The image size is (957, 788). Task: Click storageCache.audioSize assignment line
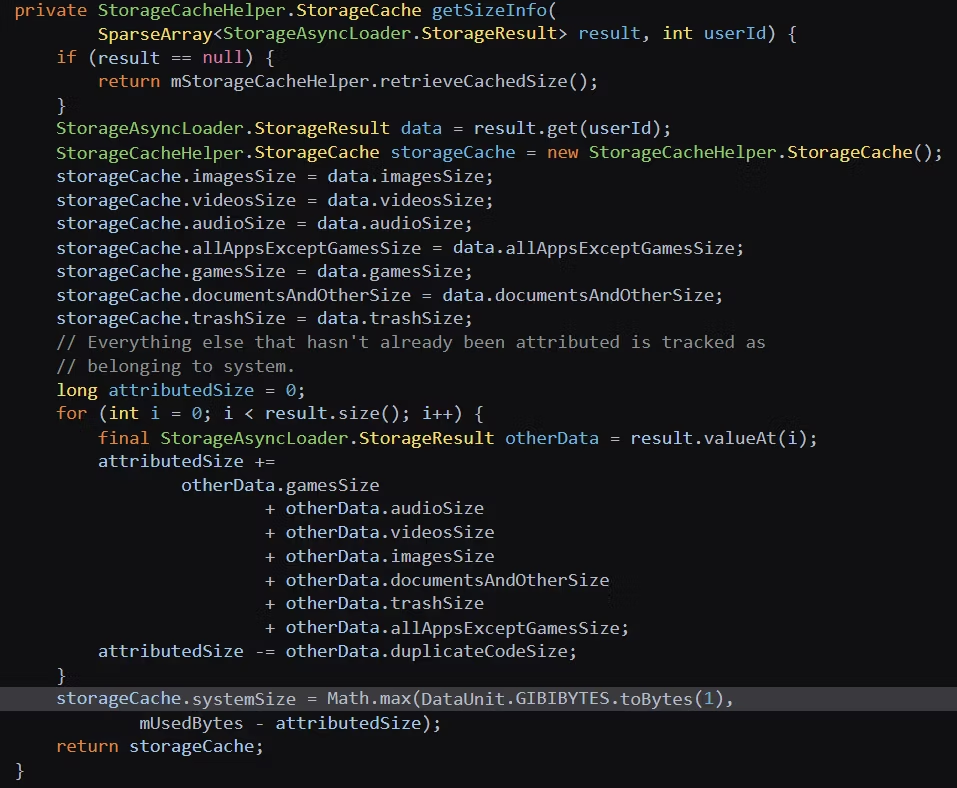point(264,223)
